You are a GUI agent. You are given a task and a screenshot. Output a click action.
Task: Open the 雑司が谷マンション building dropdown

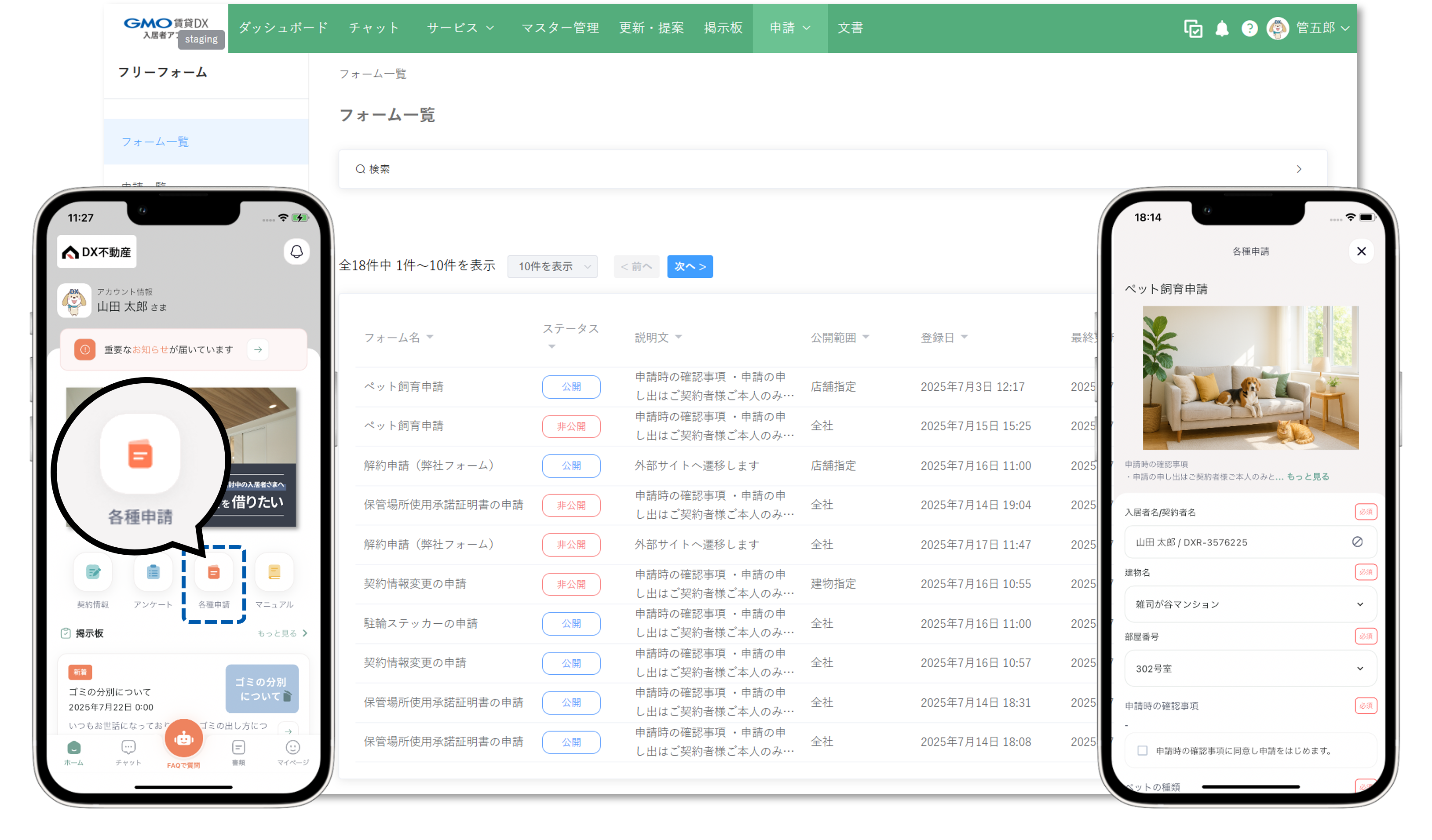tap(1249, 604)
